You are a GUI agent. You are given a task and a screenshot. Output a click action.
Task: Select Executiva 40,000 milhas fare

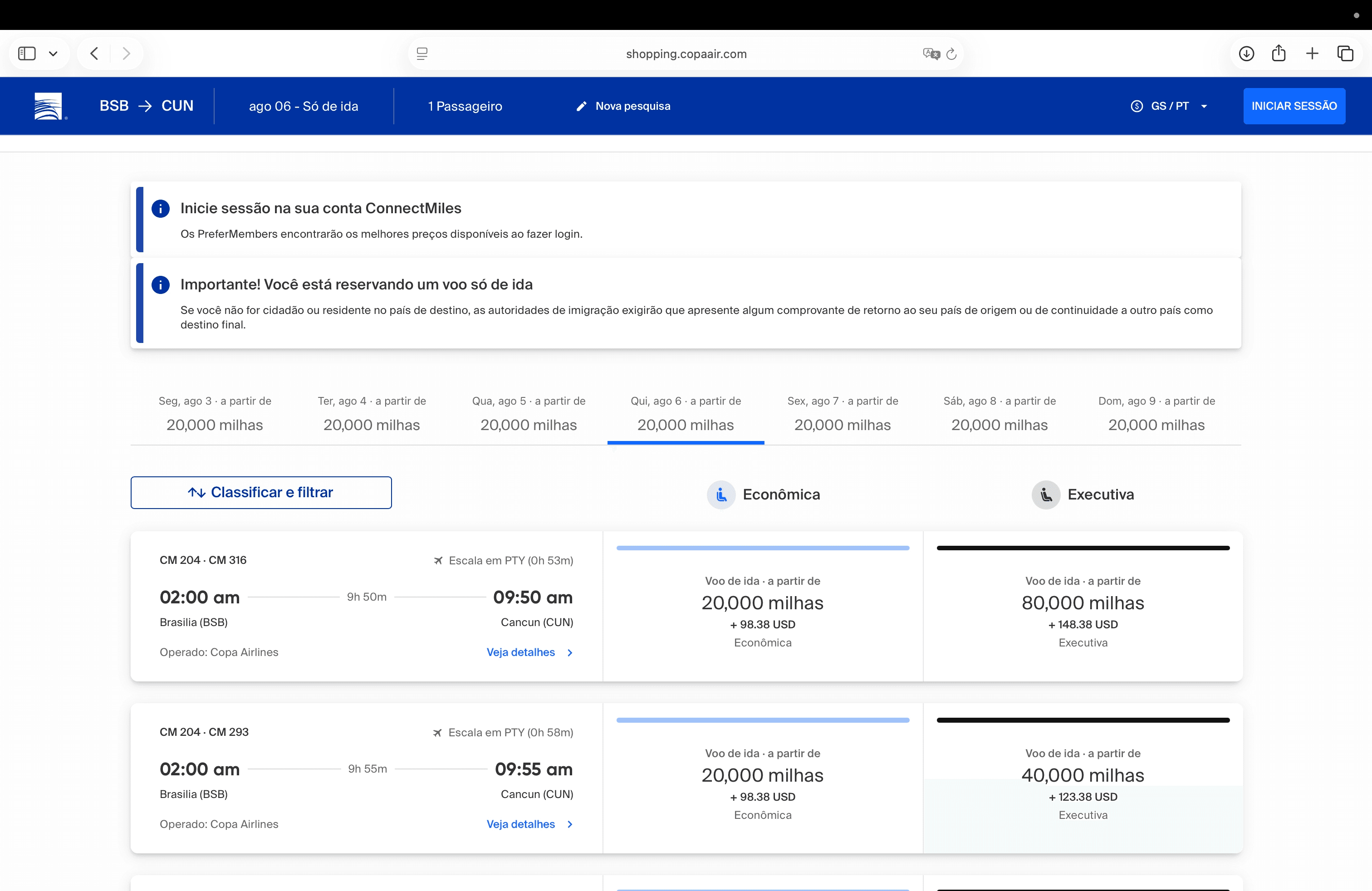point(1083,778)
